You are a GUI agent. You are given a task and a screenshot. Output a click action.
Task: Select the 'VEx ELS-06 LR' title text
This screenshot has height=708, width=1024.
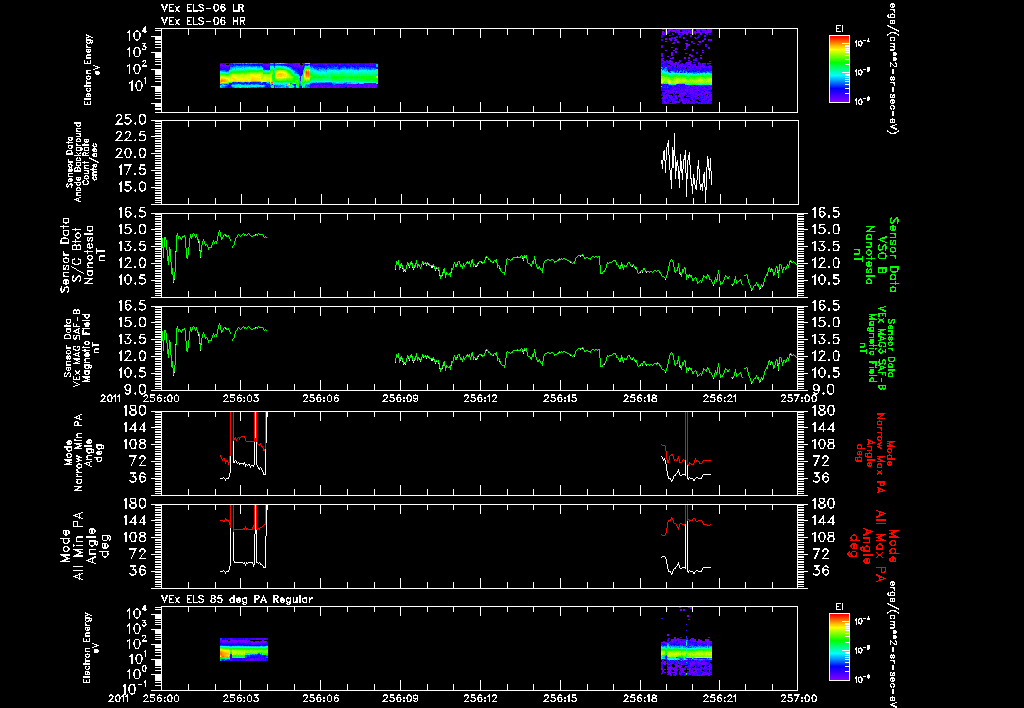point(203,8)
